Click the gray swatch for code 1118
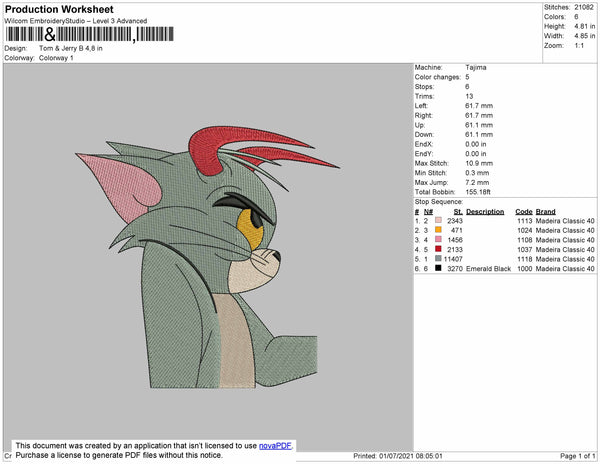This screenshot has height=464, width=600. [438, 259]
